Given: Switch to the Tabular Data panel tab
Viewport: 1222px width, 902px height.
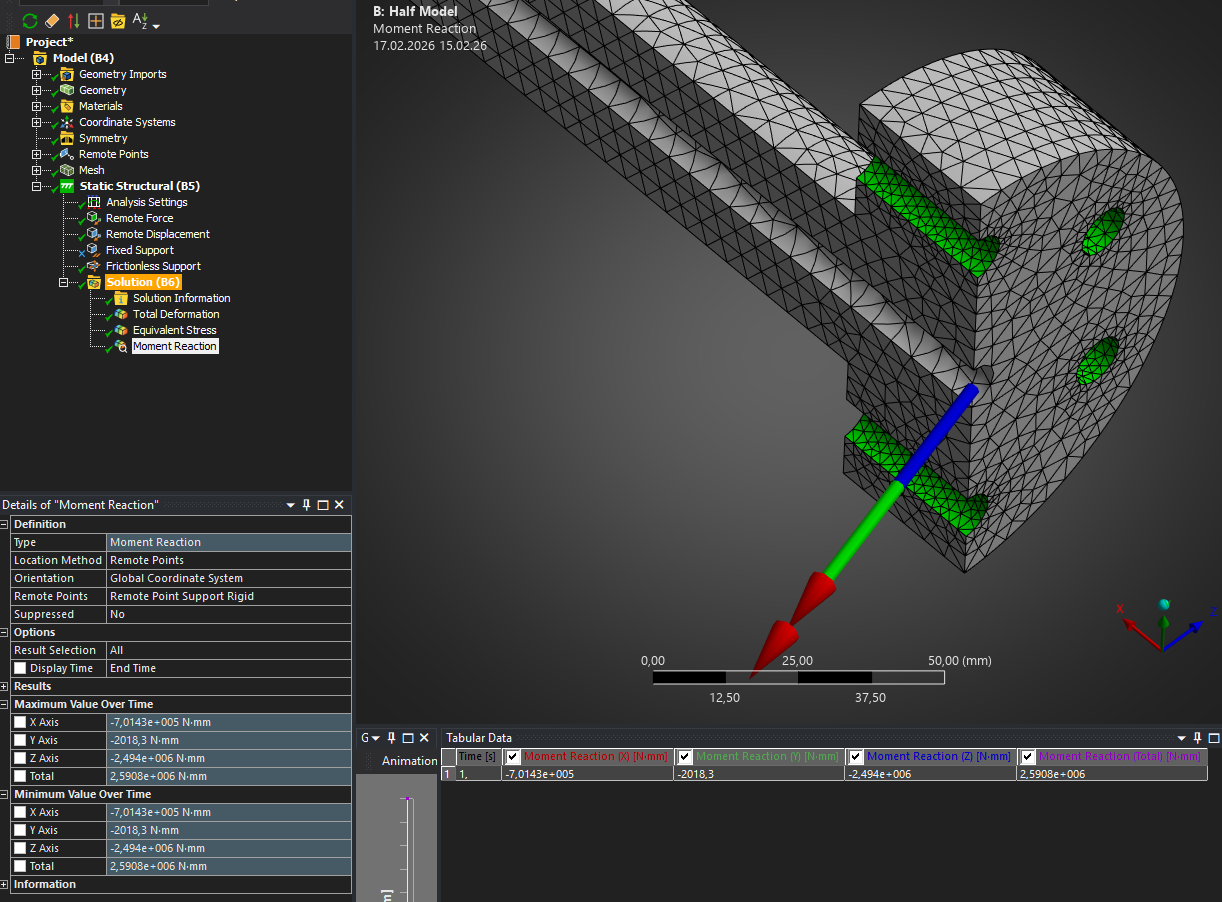Looking at the screenshot, I should [479, 738].
